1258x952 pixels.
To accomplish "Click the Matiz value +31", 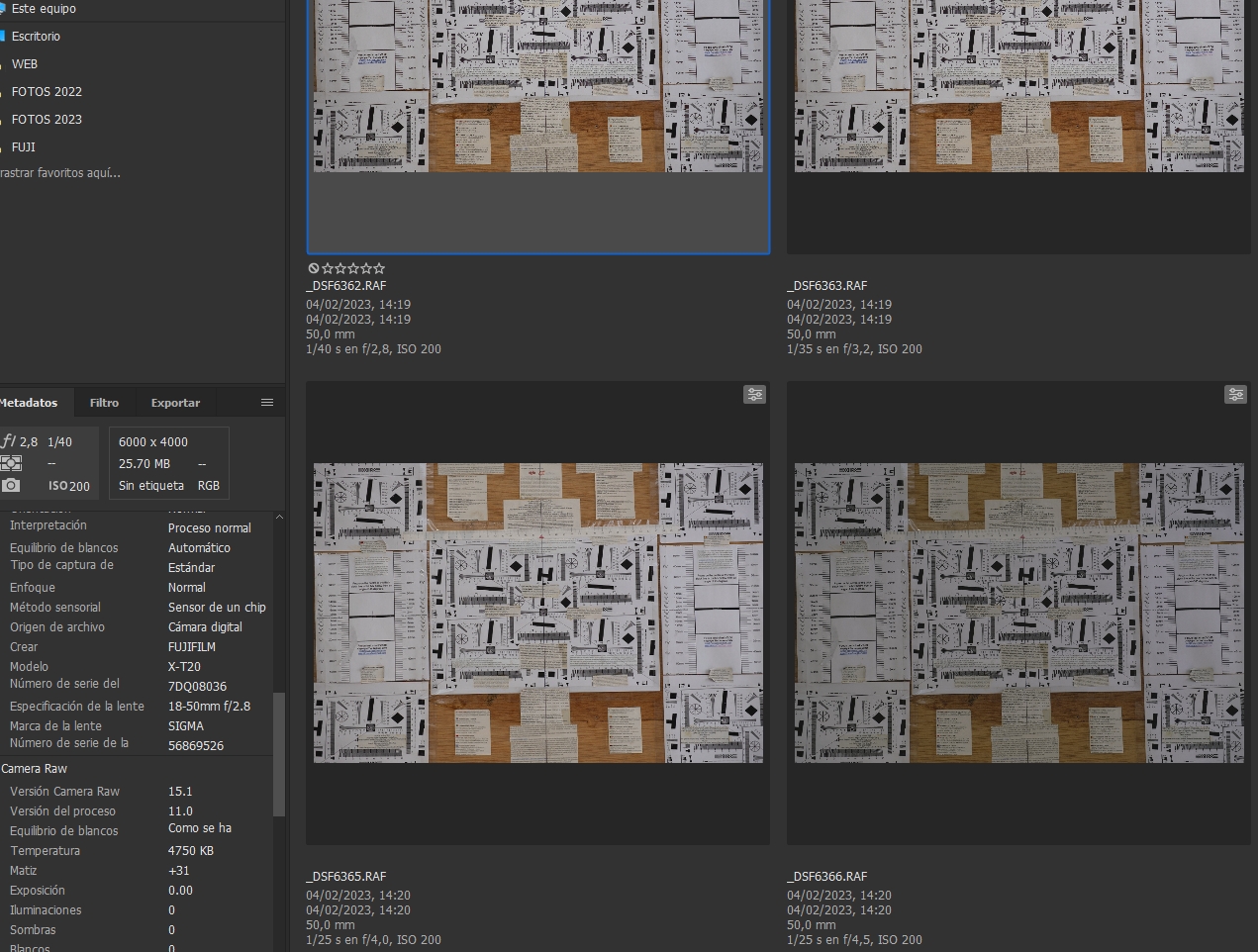I will (x=178, y=871).
